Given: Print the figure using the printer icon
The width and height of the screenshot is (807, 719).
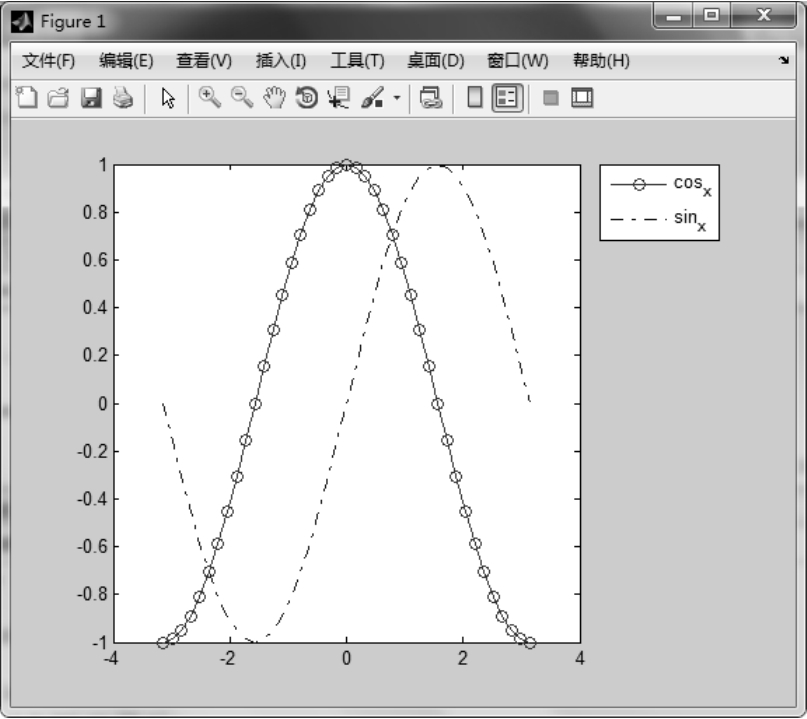Looking at the screenshot, I should point(122,98).
